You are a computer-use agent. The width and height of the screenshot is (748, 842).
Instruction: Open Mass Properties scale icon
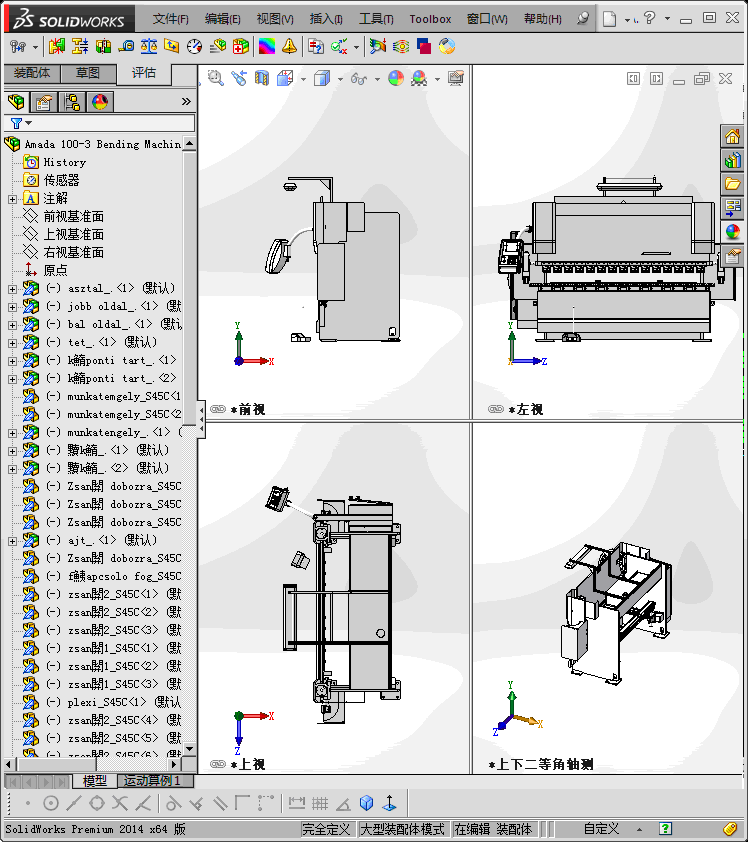tap(149, 47)
